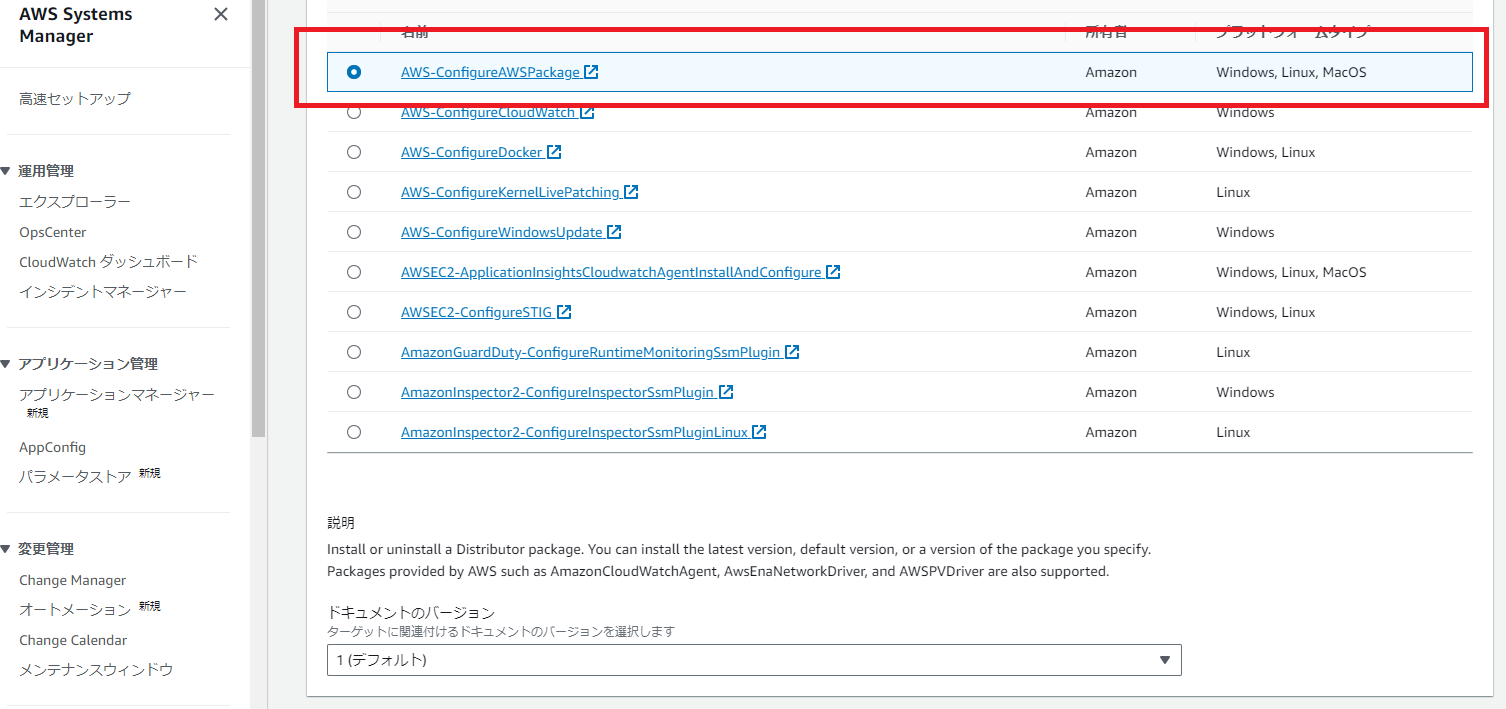
Task: Select the AmazonInspector2-ConfigureInspectorSsmPluginLinux radio button
Action: click(354, 432)
